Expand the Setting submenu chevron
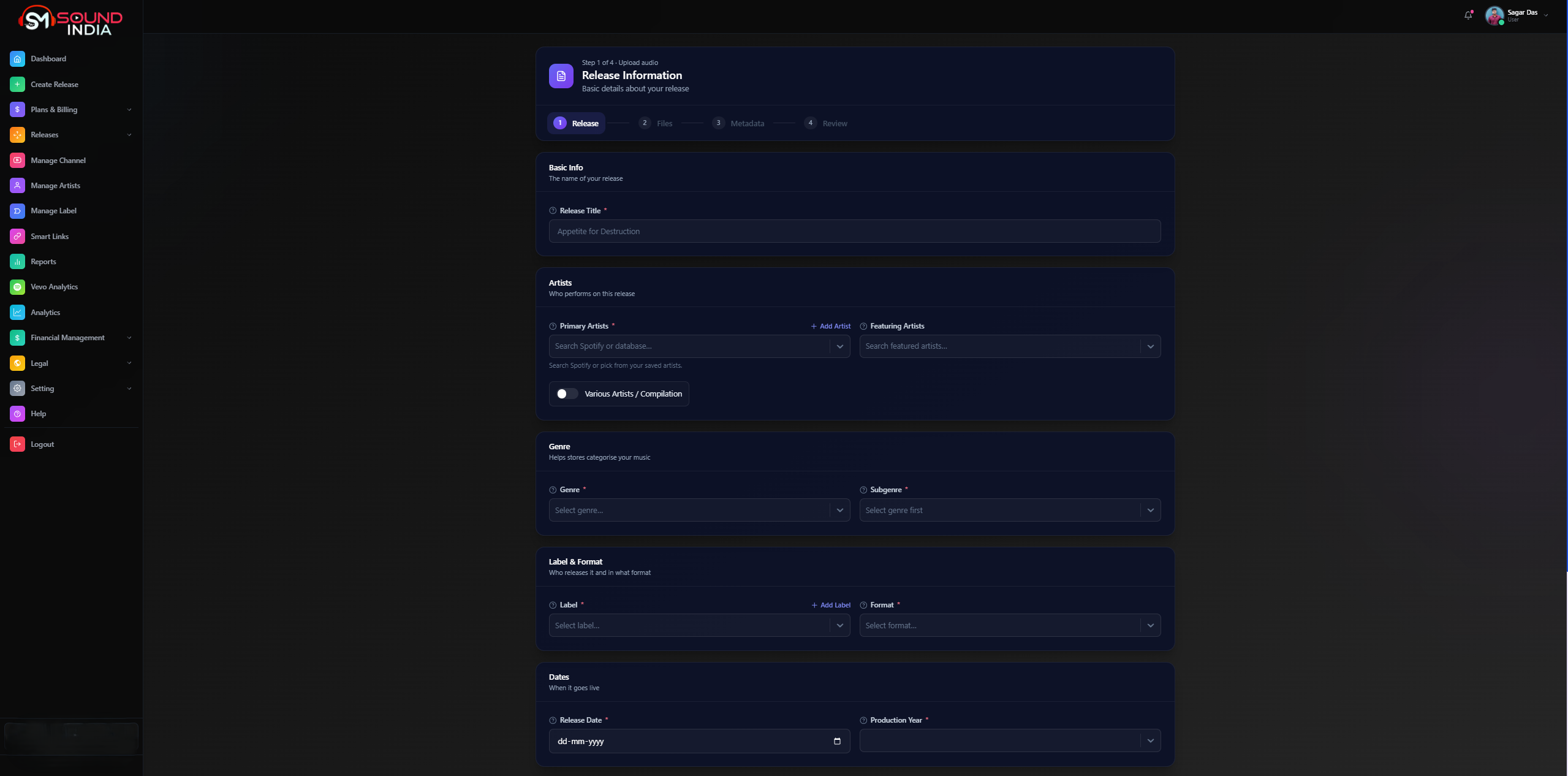The height and width of the screenshot is (776, 1568). tap(129, 389)
